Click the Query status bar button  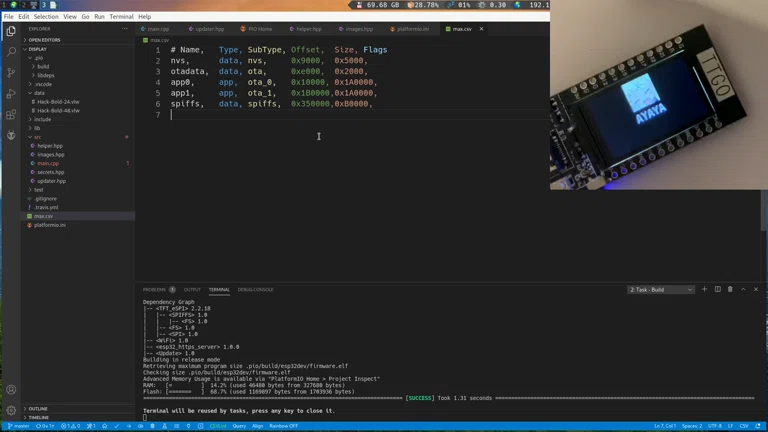[x=239, y=426]
